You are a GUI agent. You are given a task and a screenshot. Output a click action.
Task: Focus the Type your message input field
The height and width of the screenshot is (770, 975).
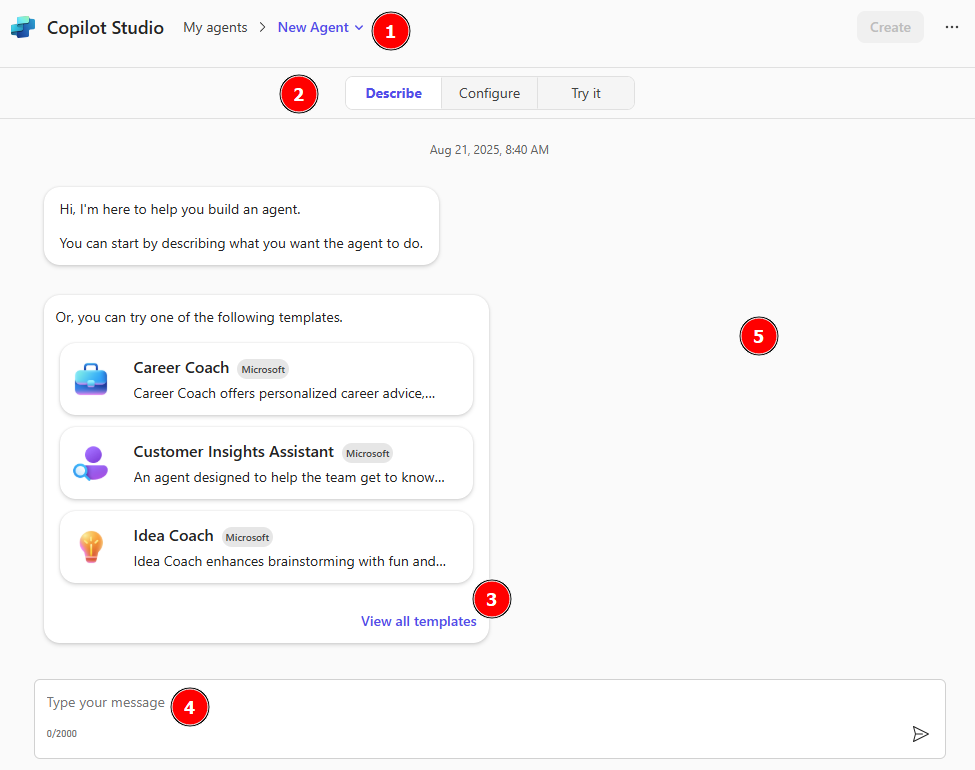click(489, 719)
